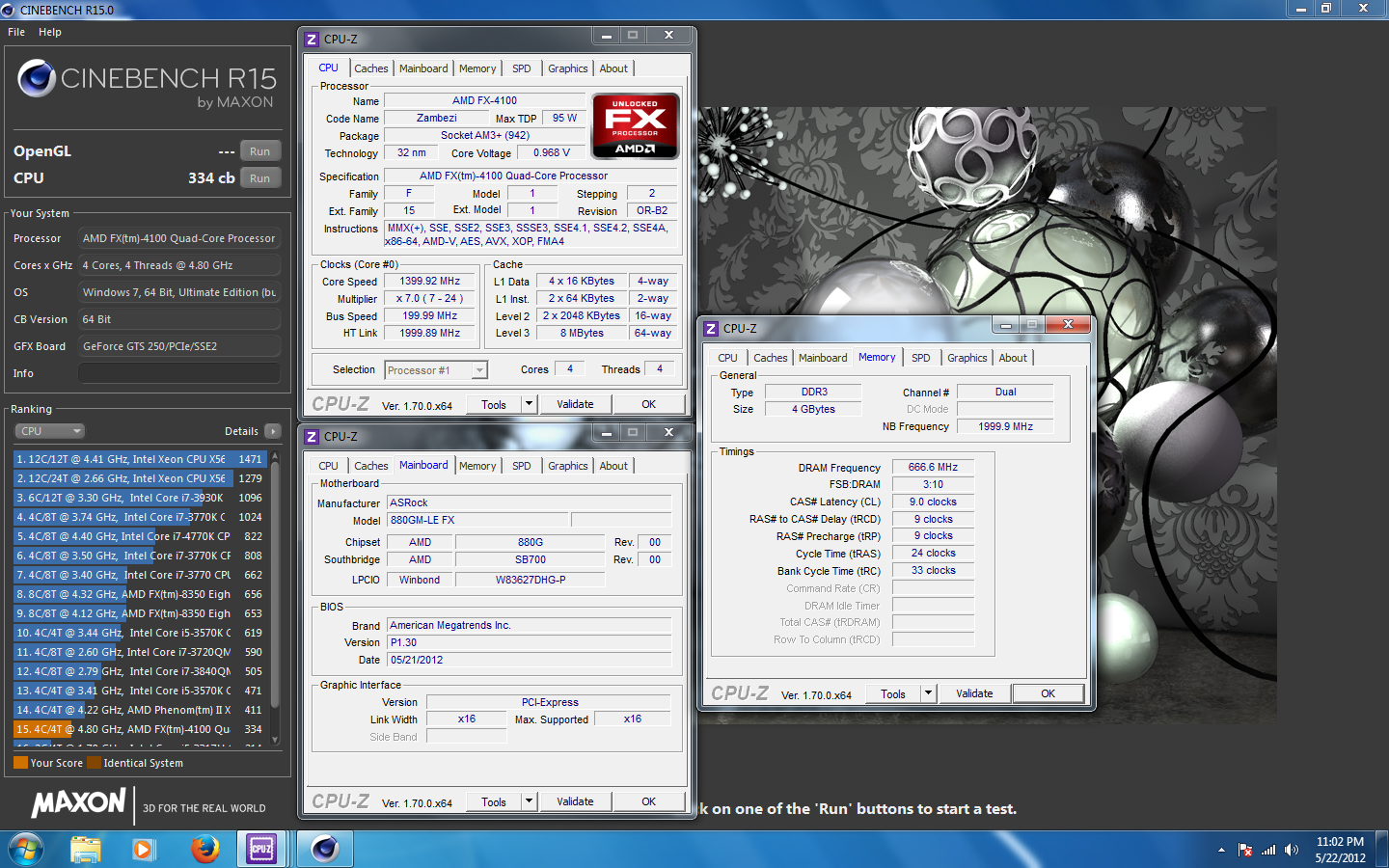The width and height of the screenshot is (1389, 868).
Task: Select the Memory tab in the Mainboard CPU-Z window
Action: [477, 466]
